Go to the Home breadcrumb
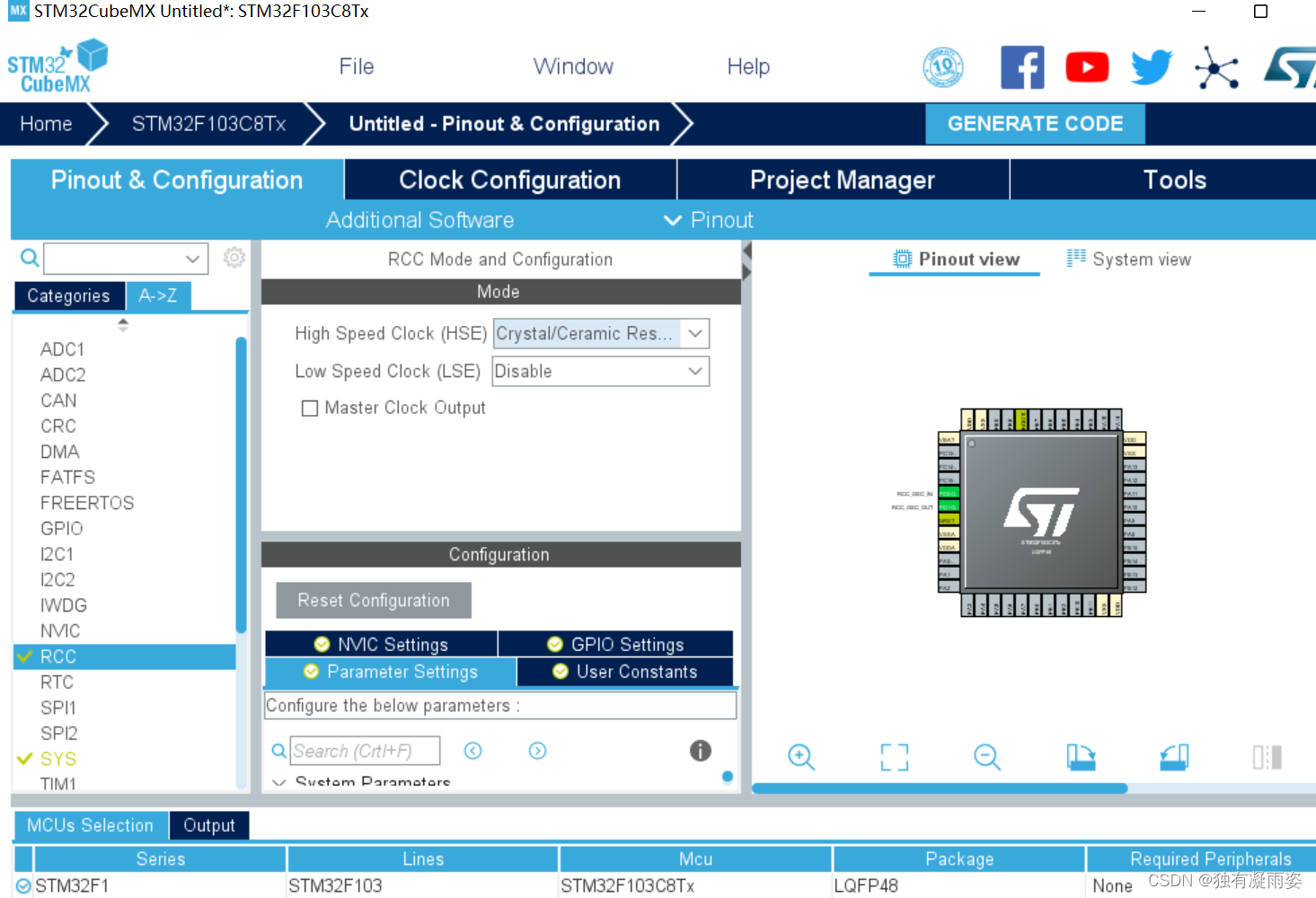Viewport: 1316px width, 898px height. pyautogui.click(x=46, y=124)
